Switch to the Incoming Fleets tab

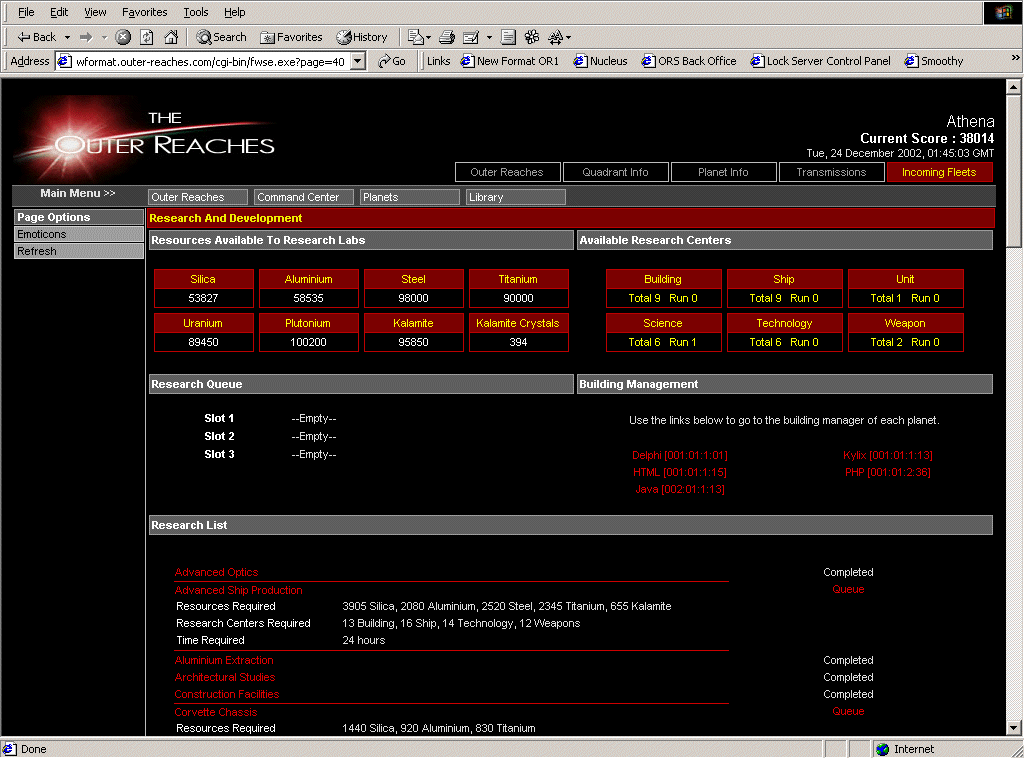pyautogui.click(x=939, y=172)
